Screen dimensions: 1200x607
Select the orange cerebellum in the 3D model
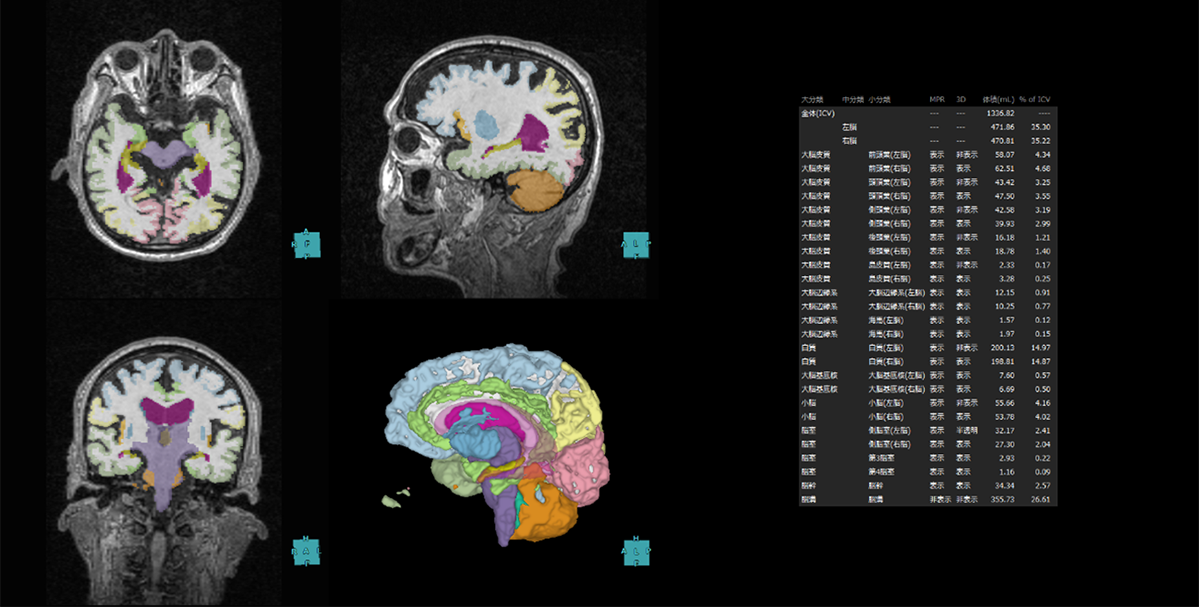pos(546,512)
